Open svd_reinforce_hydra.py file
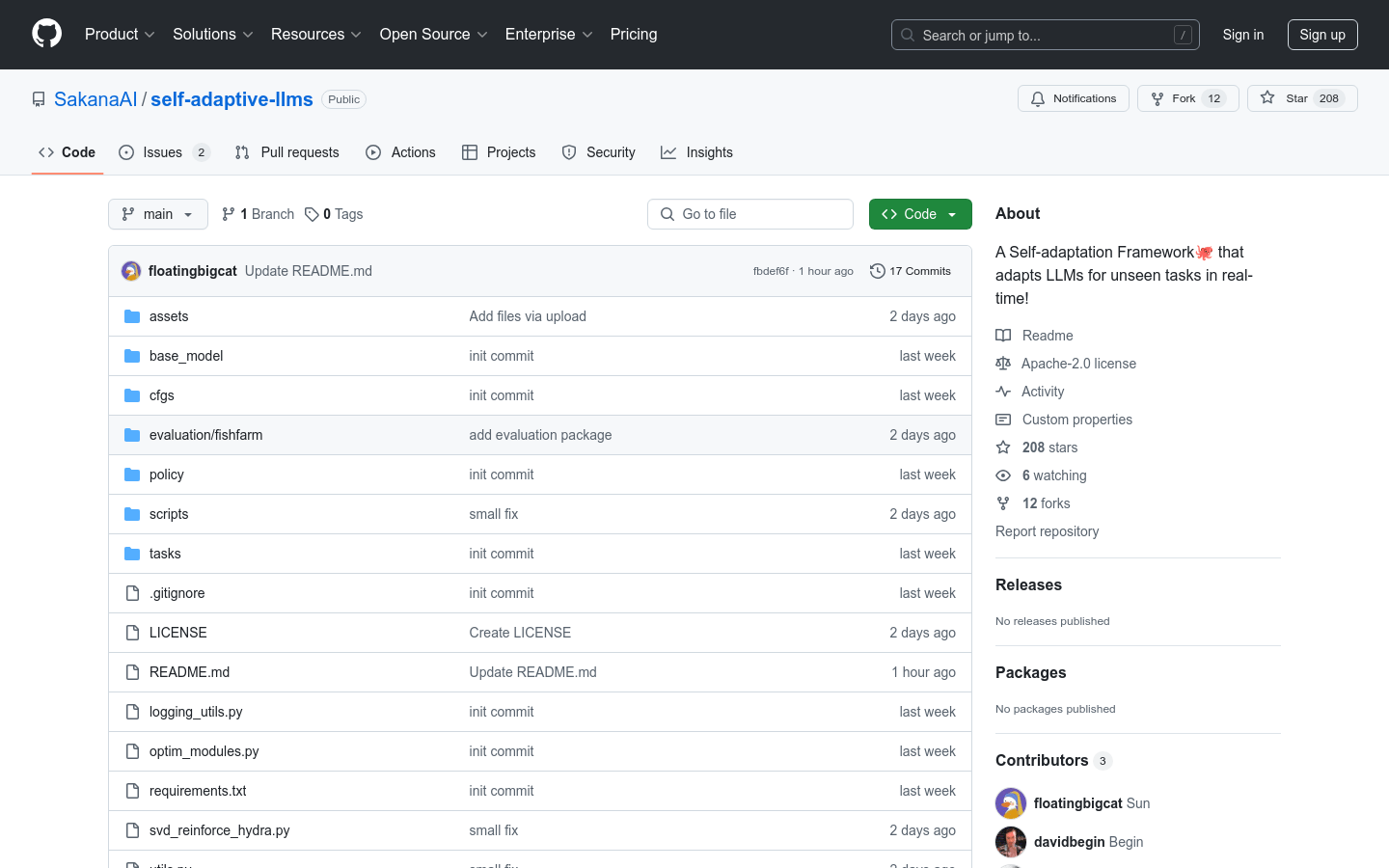1389x868 pixels. tap(219, 830)
